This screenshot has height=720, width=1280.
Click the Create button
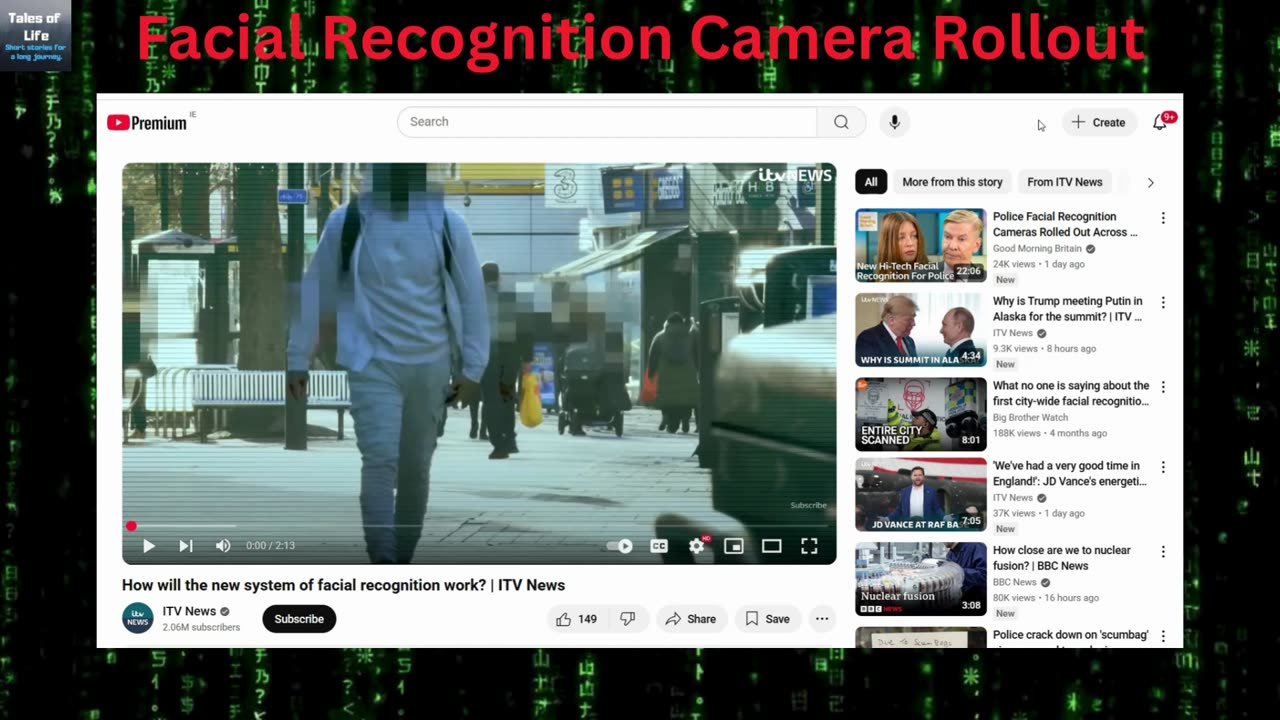click(1099, 122)
